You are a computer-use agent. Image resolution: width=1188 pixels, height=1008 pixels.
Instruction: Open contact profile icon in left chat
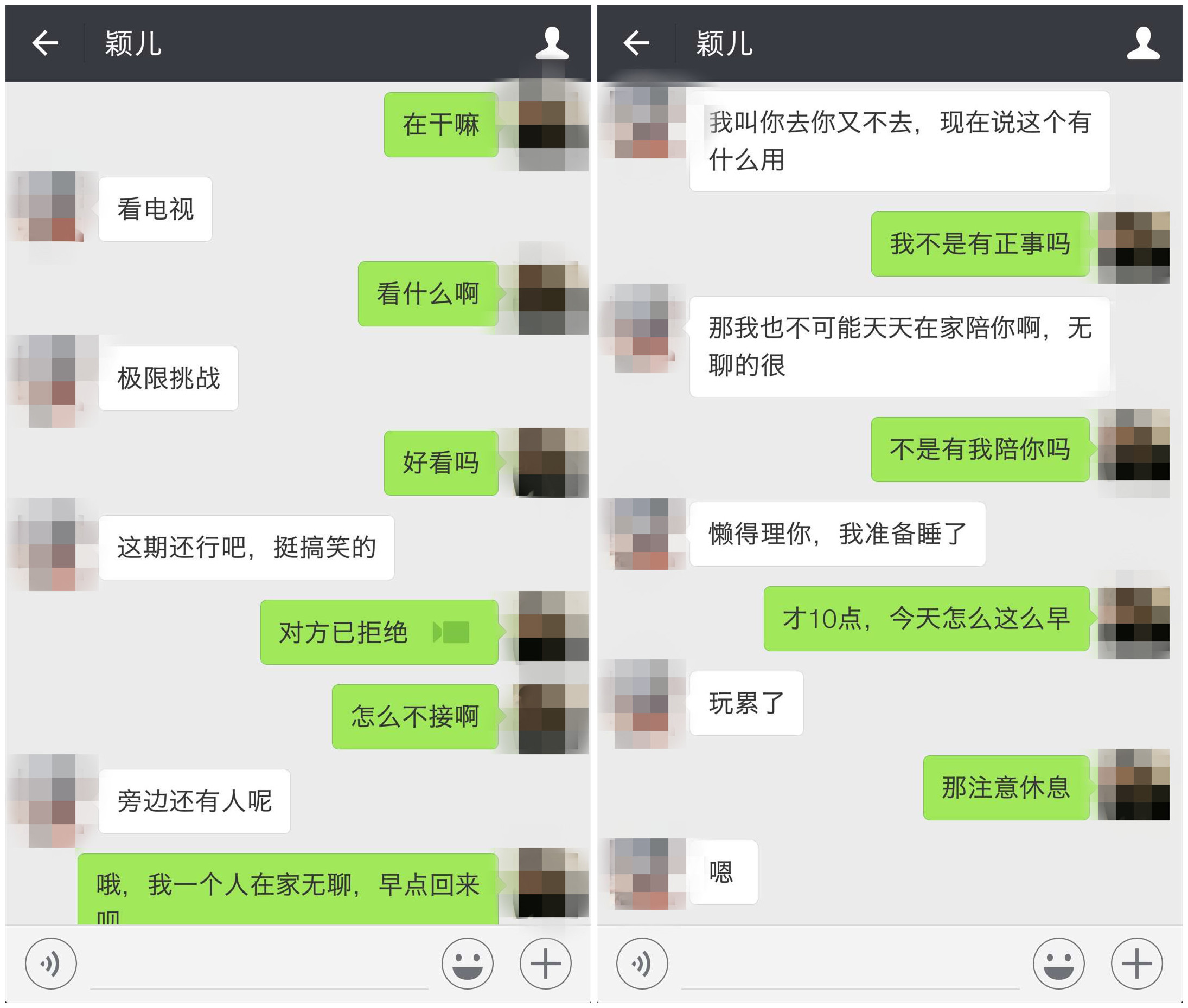coord(552,43)
